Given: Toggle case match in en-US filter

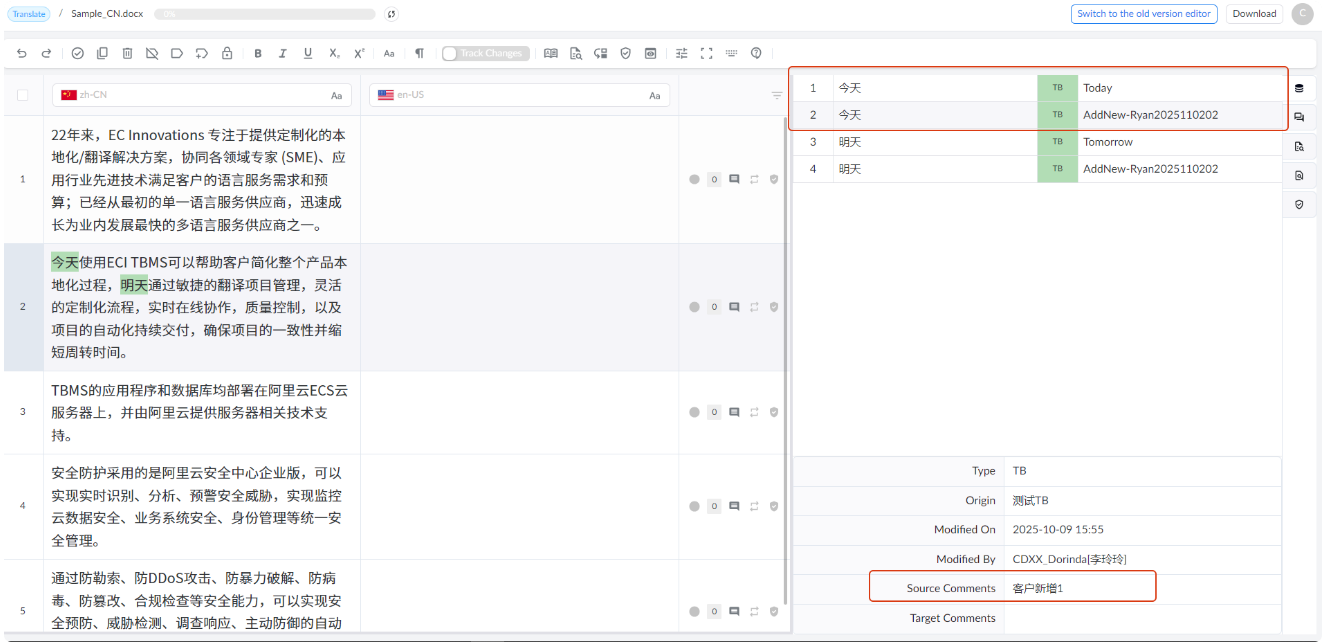Looking at the screenshot, I should click(655, 95).
